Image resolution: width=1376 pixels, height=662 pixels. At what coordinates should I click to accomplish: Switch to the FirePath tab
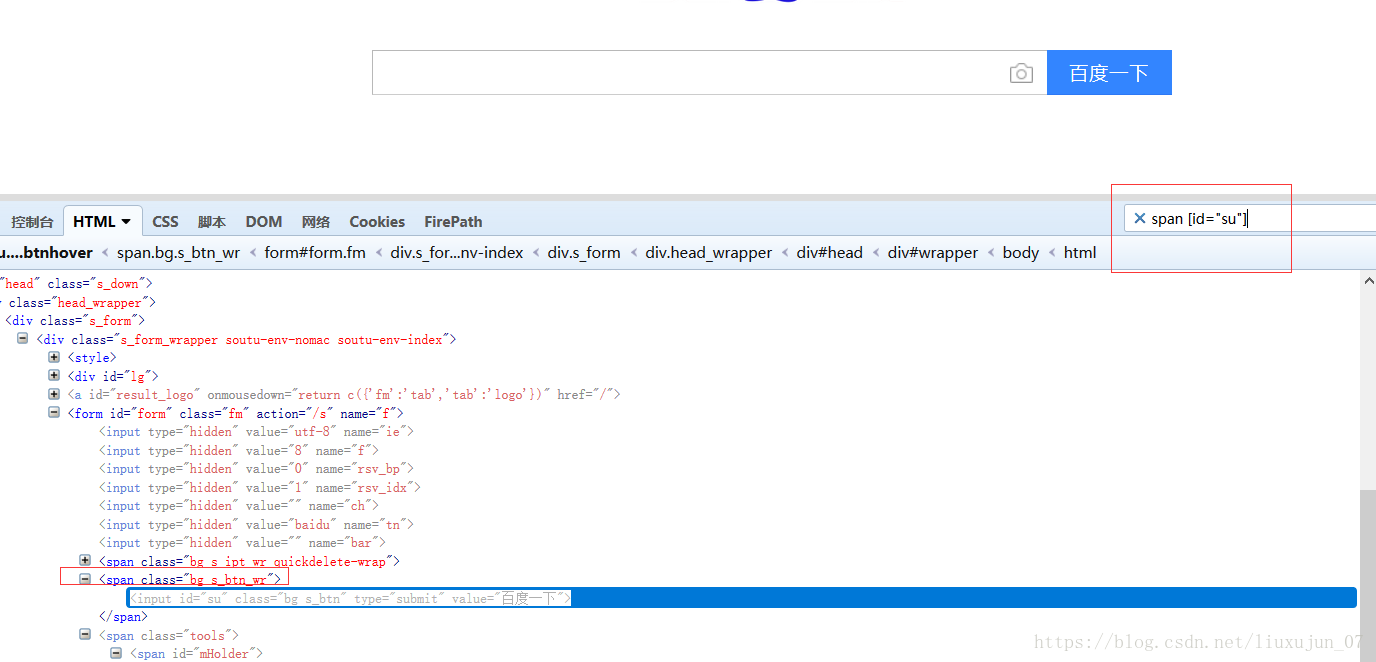[453, 222]
